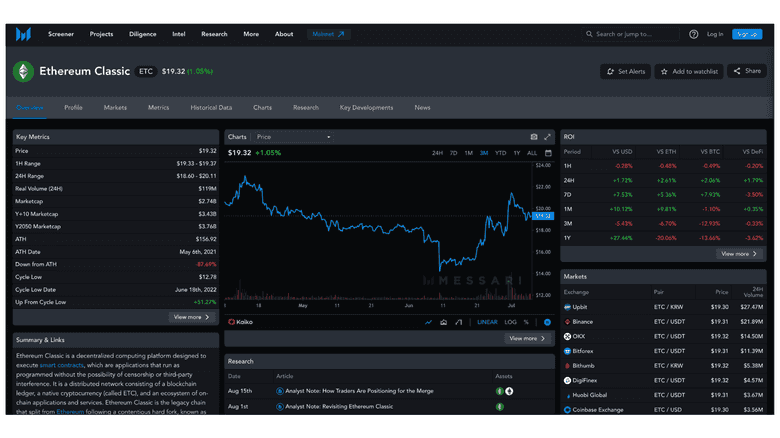Switch the chart scale to LOG
Viewport: 780px width, 438px height.
tap(510, 322)
